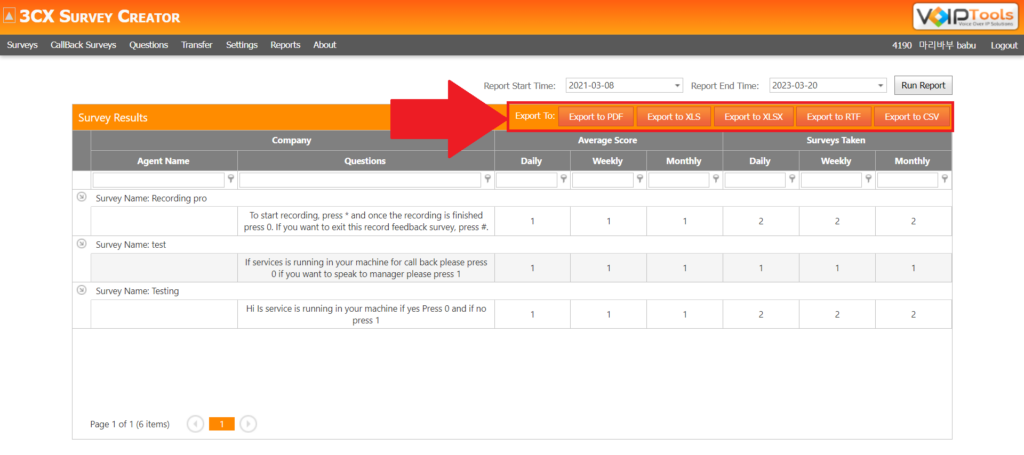Image resolution: width=1024 pixels, height=455 pixels.
Task: Export results to CSV
Action: coord(912,117)
